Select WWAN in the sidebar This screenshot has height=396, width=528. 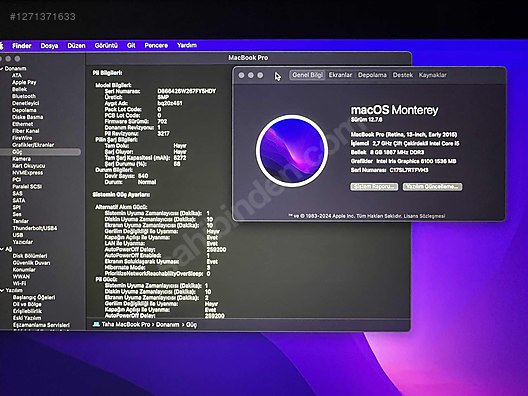click(21, 277)
